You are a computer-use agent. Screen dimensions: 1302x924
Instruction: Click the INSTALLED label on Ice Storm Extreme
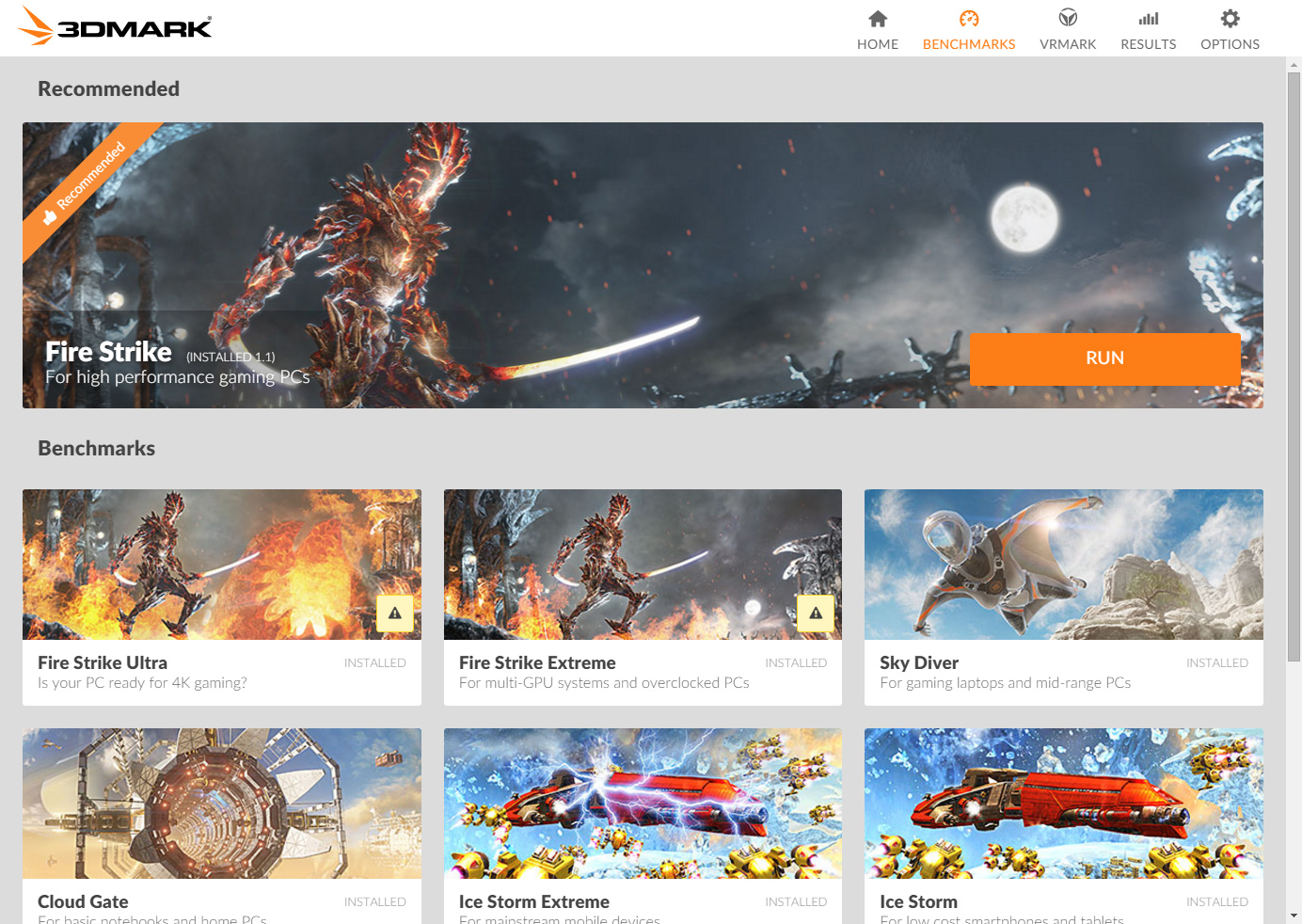click(796, 902)
